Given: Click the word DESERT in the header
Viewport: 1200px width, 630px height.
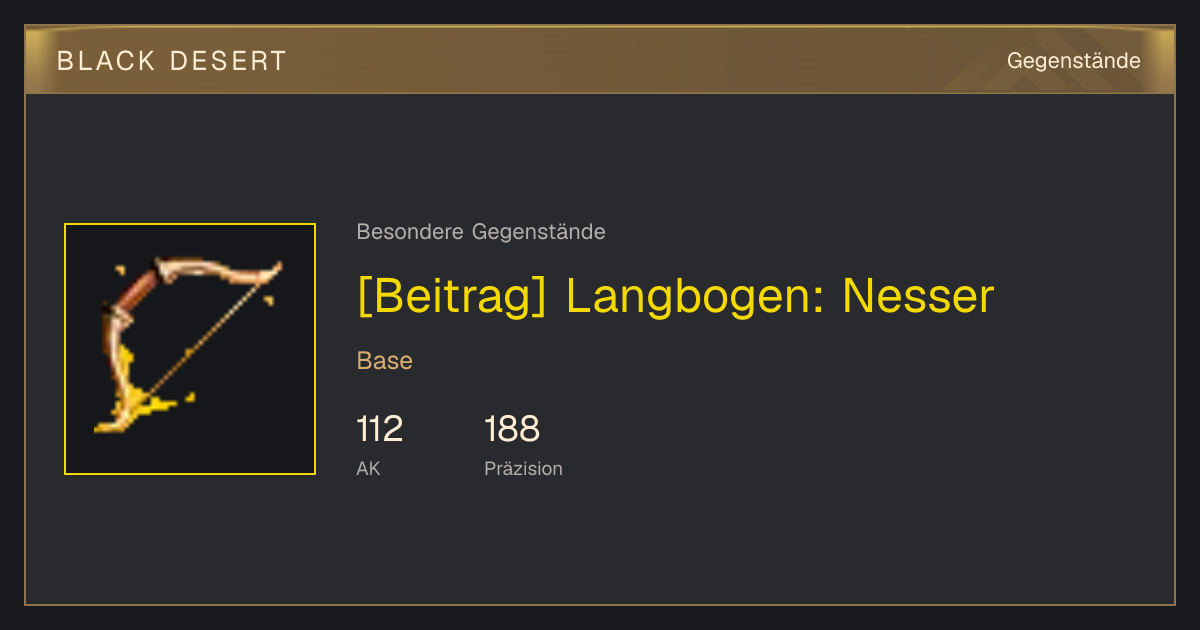Looking at the screenshot, I should (x=229, y=61).
